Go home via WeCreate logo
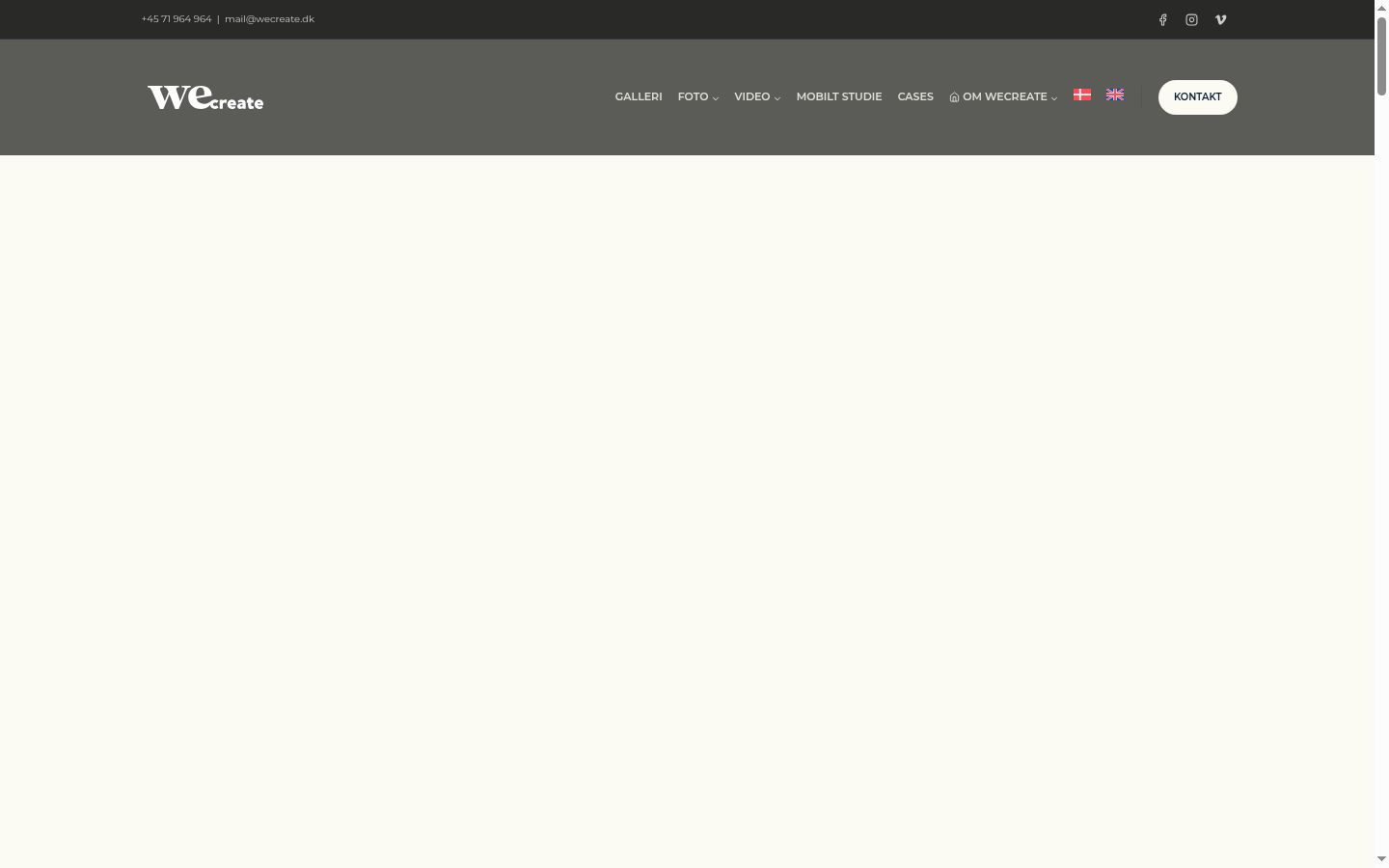 pos(205,97)
